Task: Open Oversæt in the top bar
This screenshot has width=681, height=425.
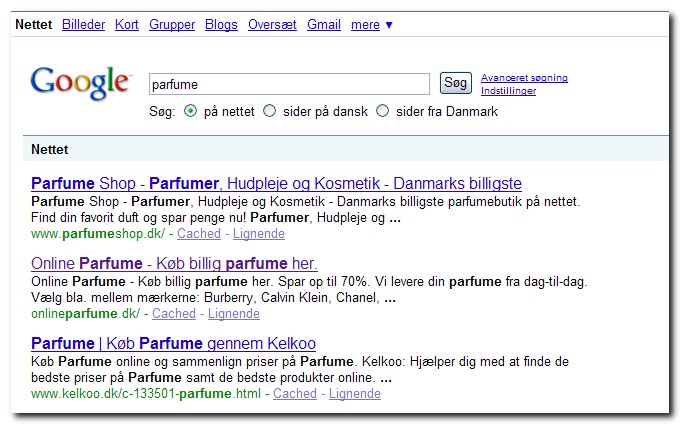Action: click(272, 24)
